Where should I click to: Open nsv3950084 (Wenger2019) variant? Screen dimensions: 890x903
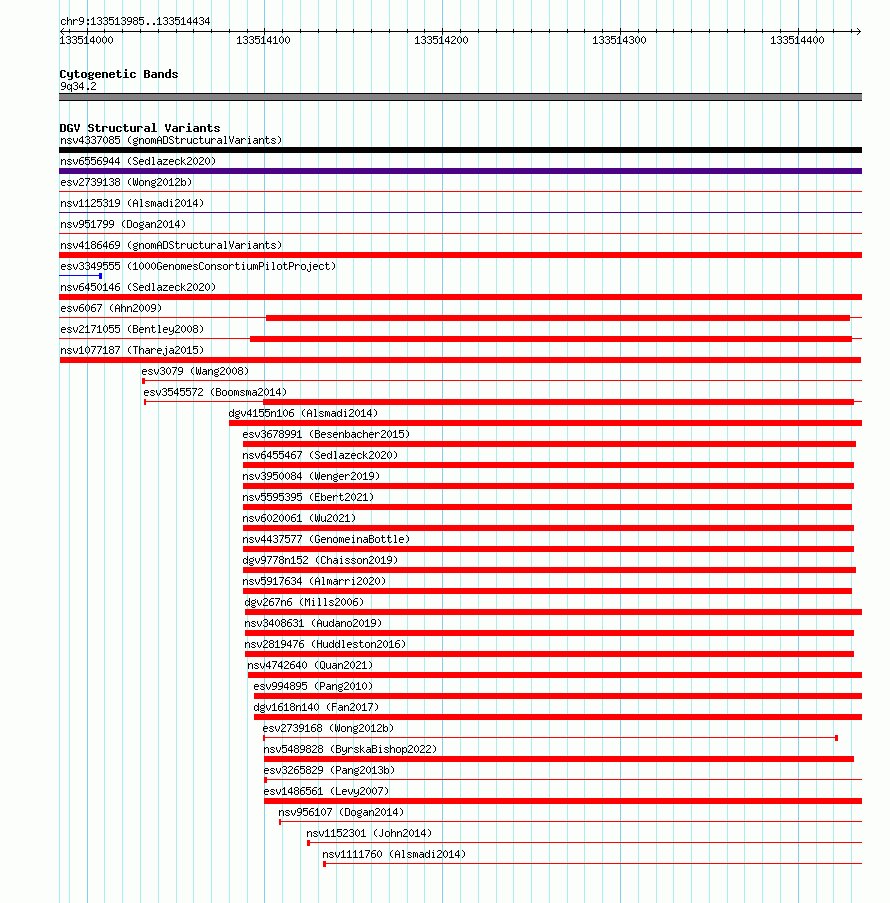click(311, 477)
